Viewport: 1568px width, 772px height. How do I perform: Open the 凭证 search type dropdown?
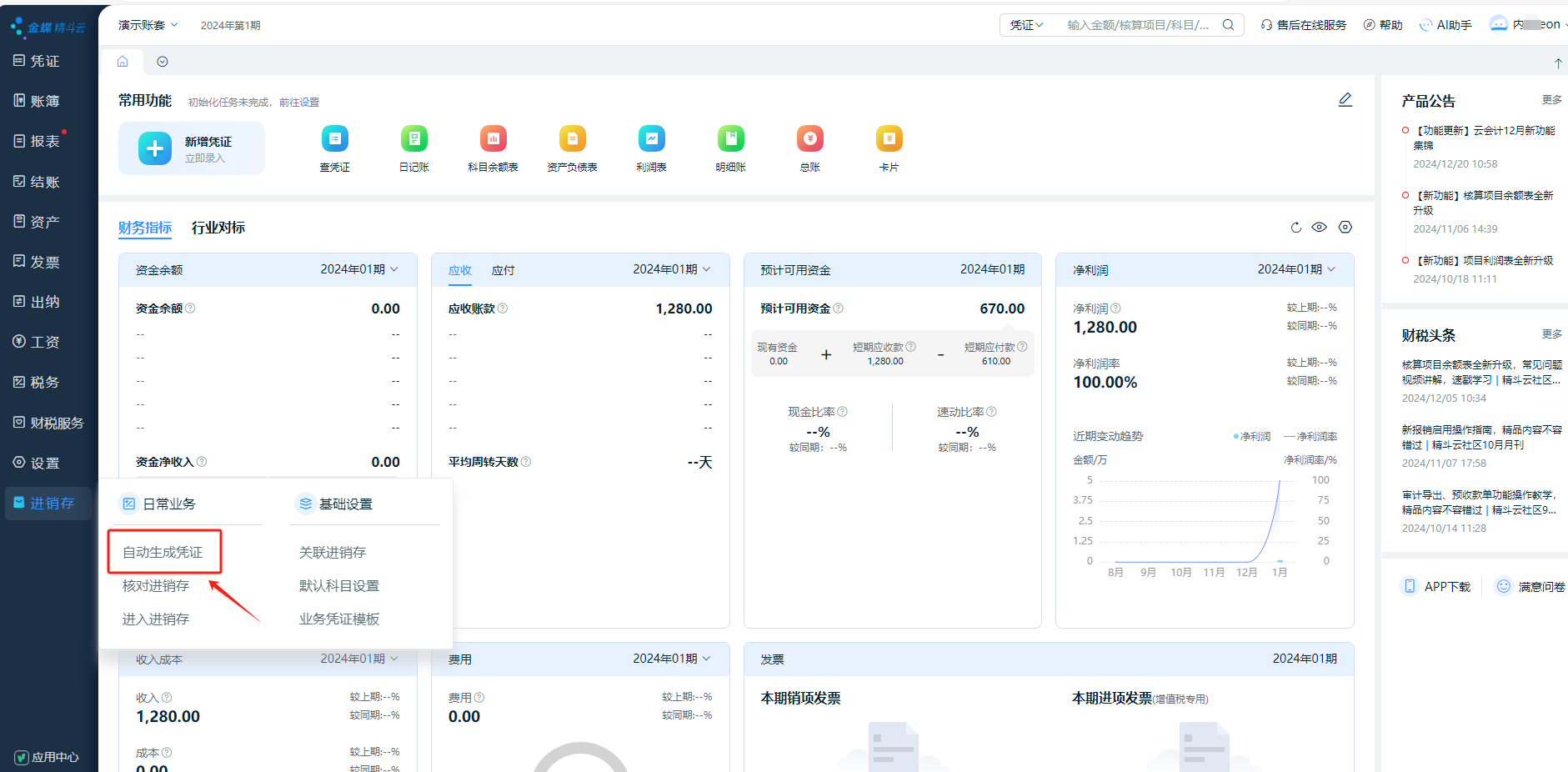click(1026, 25)
